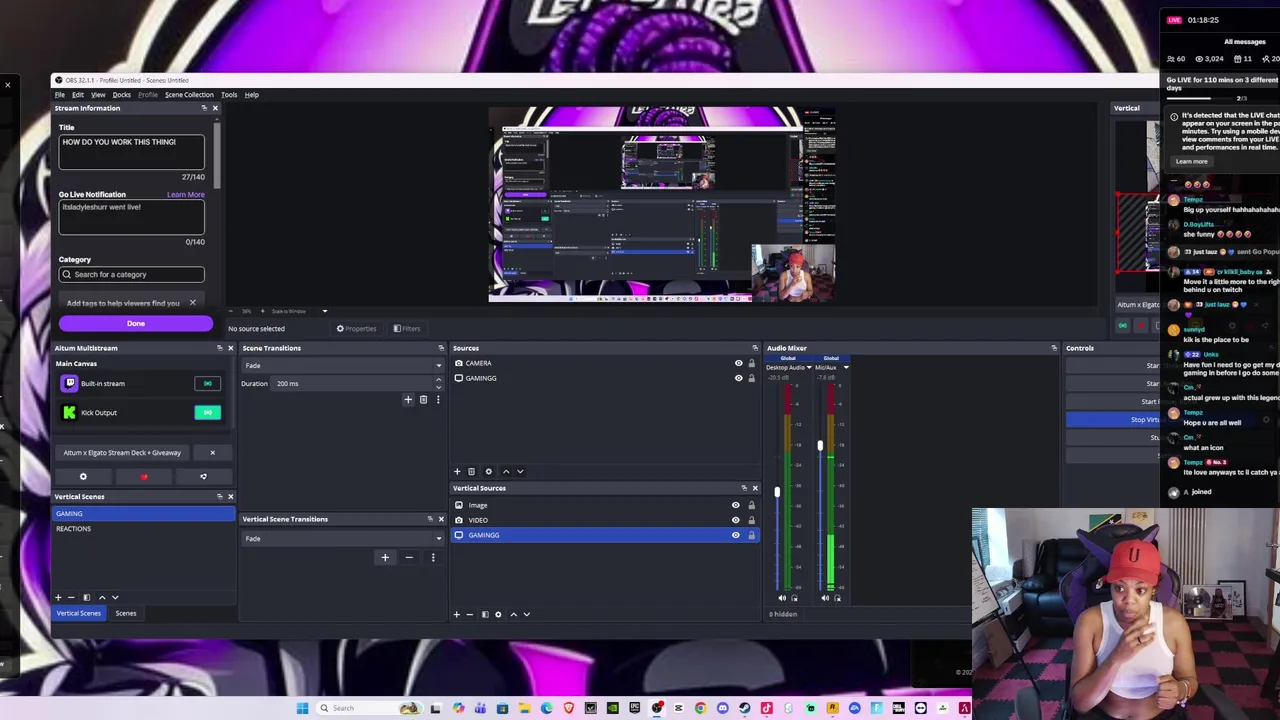
Task: Open preview Scale to Window dropdown
Action: click(x=324, y=311)
